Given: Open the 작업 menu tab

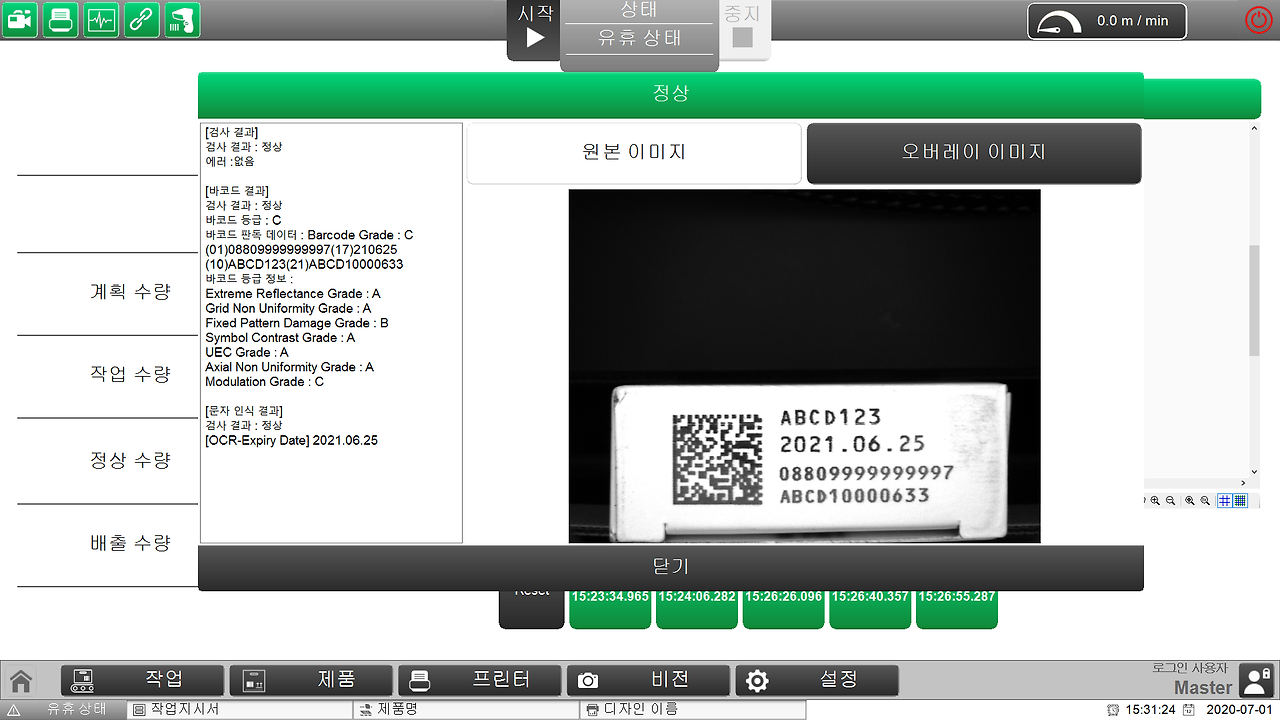Looking at the screenshot, I should tap(143, 680).
